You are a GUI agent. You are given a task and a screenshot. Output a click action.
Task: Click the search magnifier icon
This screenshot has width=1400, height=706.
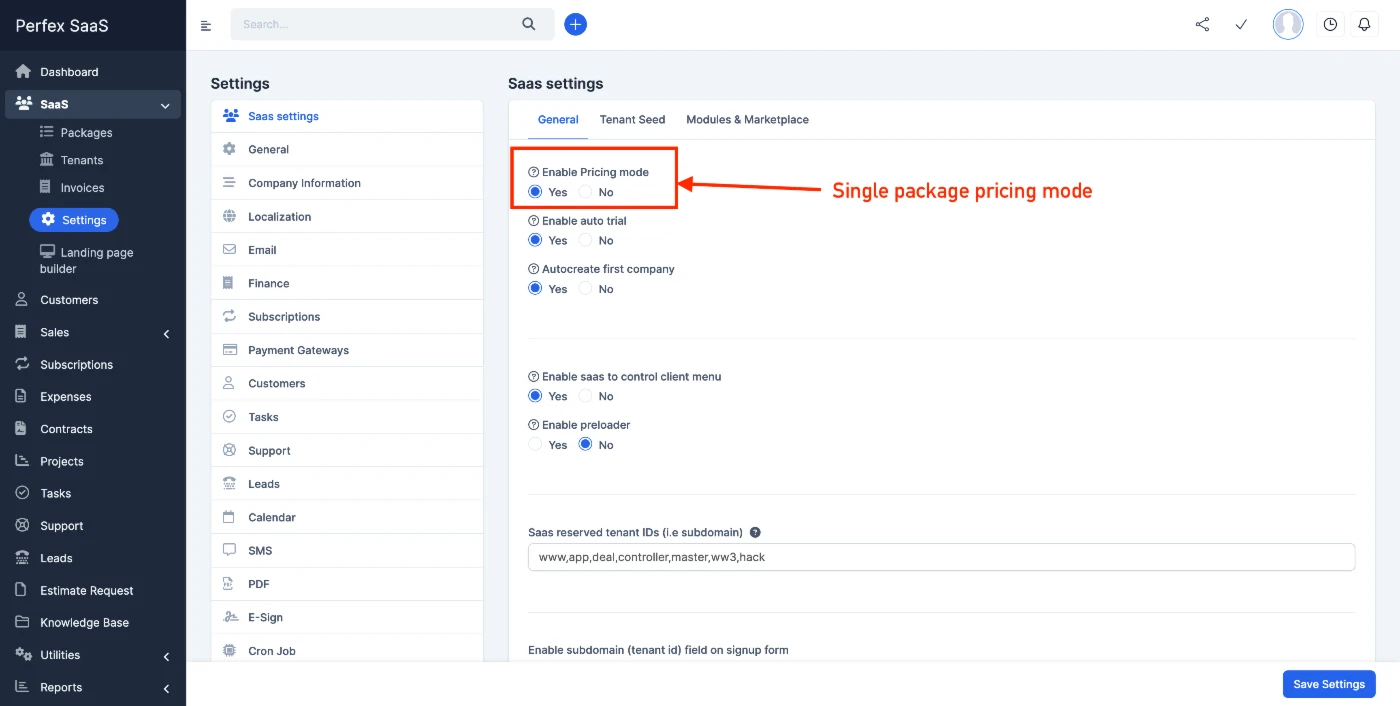pos(529,24)
